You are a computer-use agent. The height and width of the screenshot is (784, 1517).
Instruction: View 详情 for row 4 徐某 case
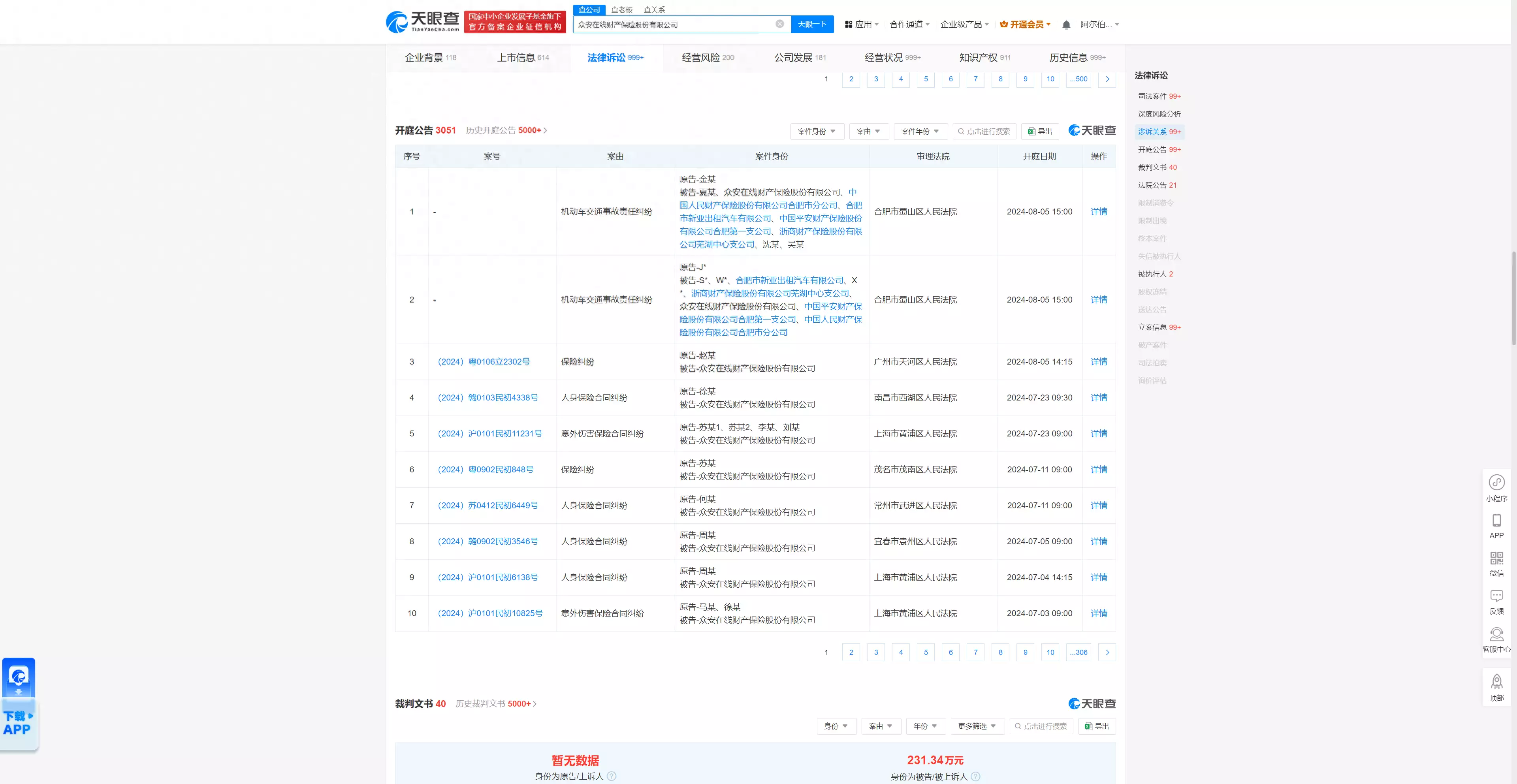pyautogui.click(x=1099, y=397)
